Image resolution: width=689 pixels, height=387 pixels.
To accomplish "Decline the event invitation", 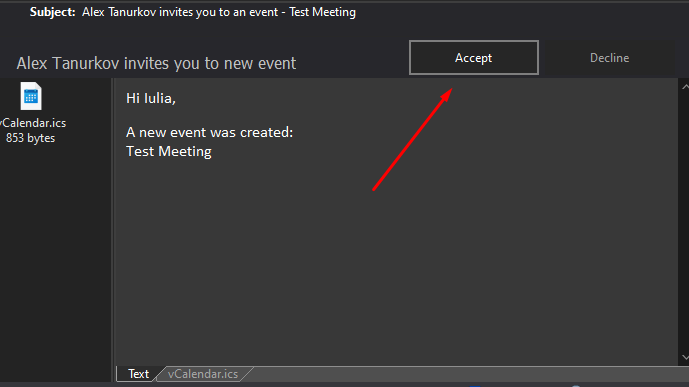I will (x=609, y=58).
